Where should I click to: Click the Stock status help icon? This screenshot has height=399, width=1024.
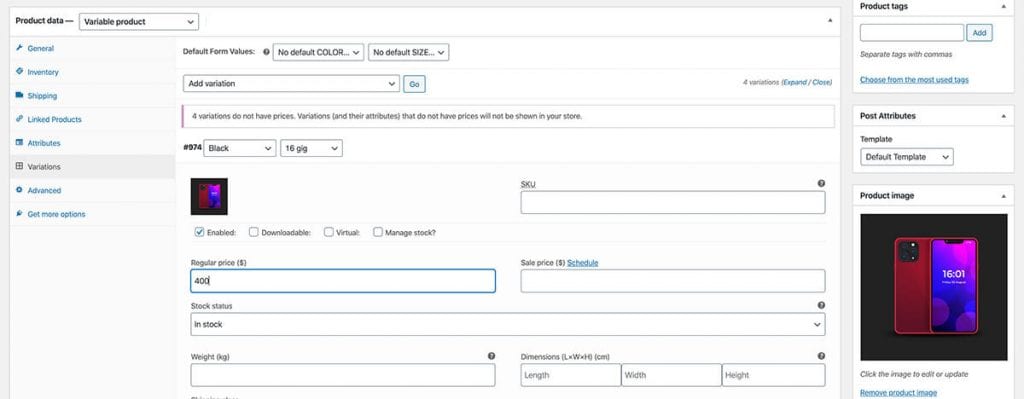click(x=821, y=305)
